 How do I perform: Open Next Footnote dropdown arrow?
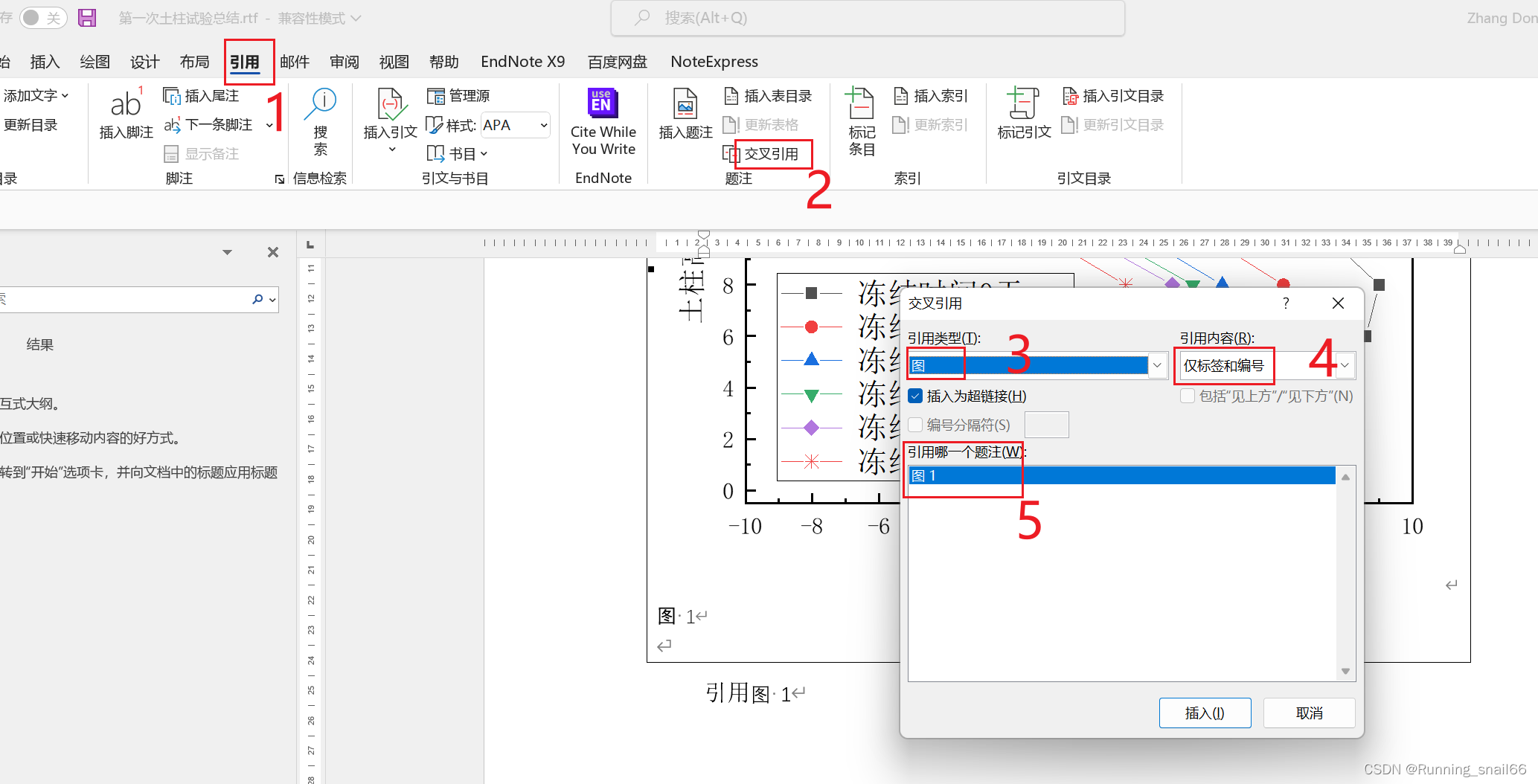269,125
